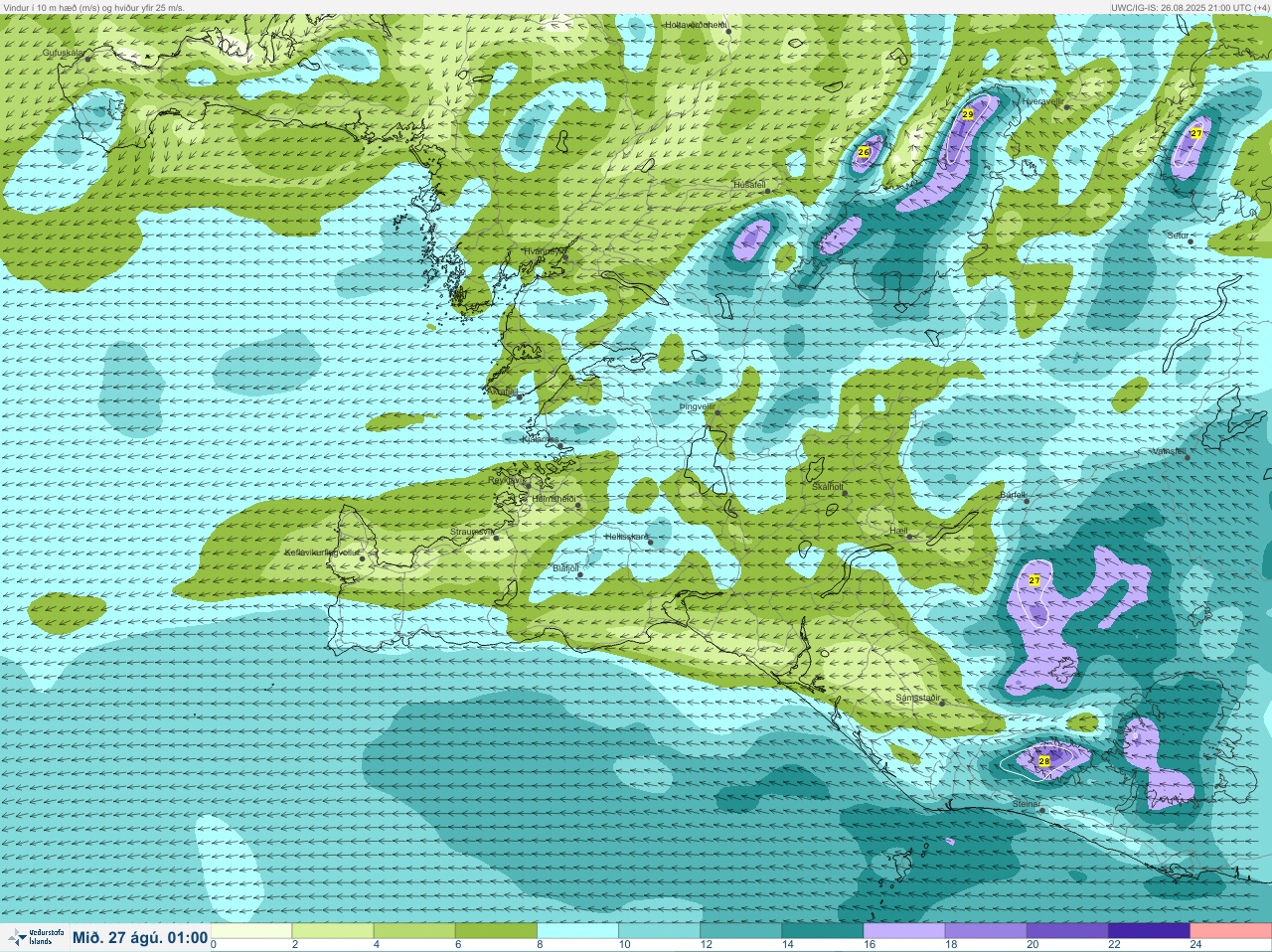Click the Hellisskarð label
Viewport: 1272px width, 952px height.
click(627, 537)
